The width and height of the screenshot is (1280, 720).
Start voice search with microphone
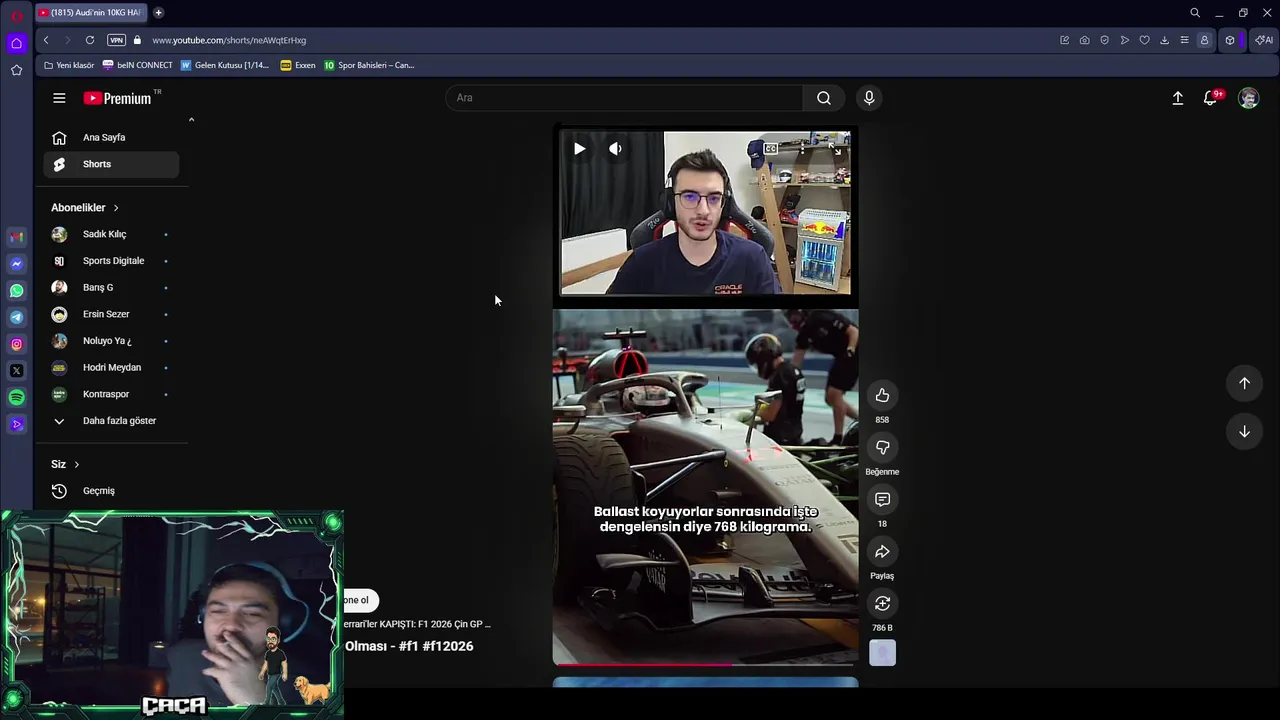[x=869, y=98]
